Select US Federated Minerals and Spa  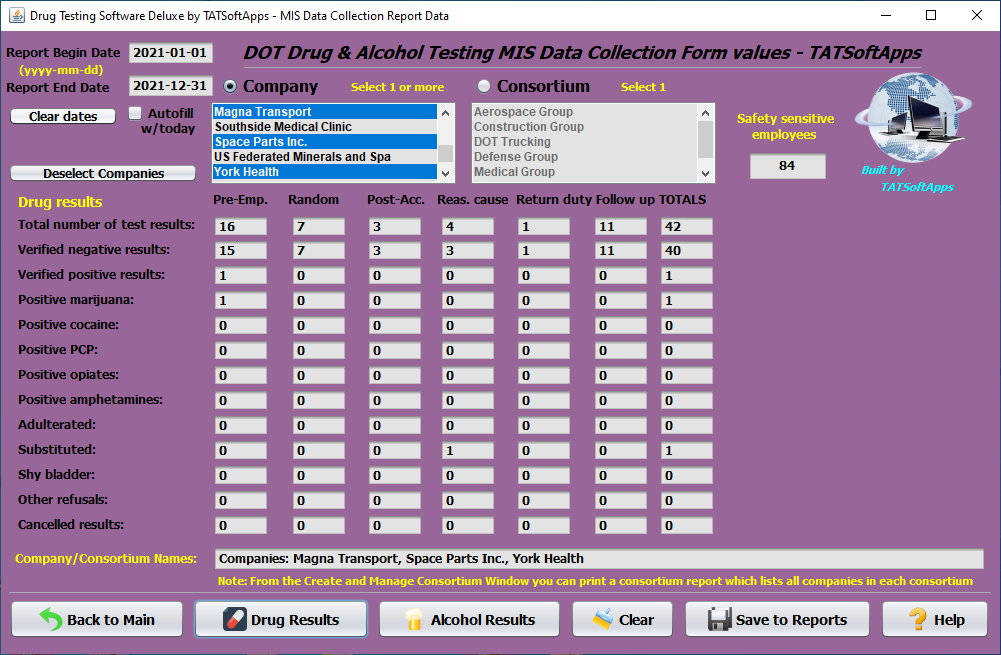[325, 156]
